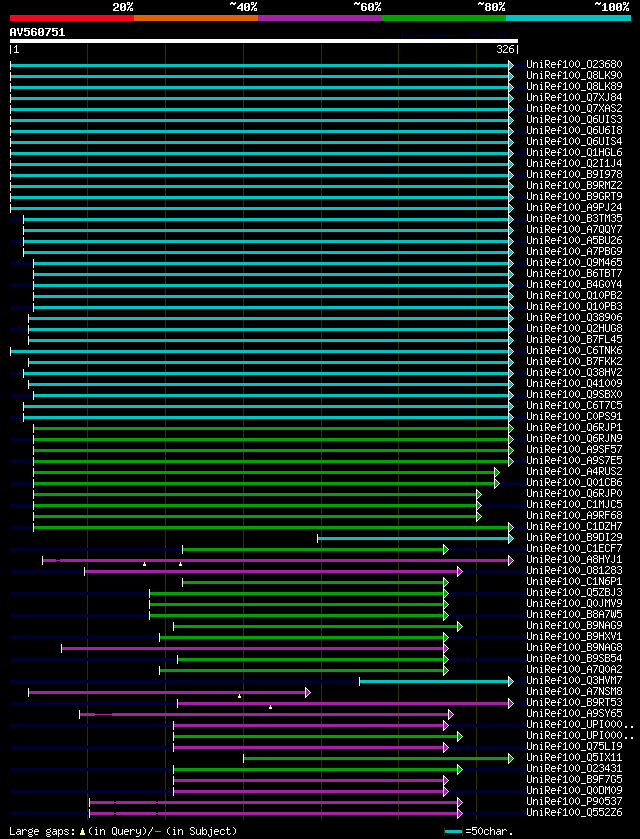The width and height of the screenshot is (640, 839).
Task: Click the cyan alignment bar for Q8LK89
Action: 260,87
